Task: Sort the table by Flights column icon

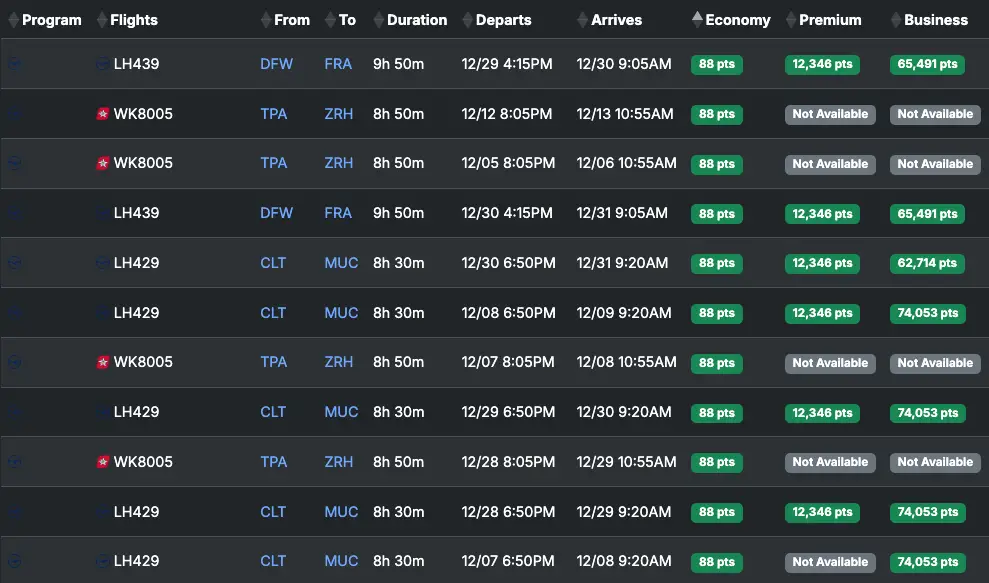Action: pos(102,20)
